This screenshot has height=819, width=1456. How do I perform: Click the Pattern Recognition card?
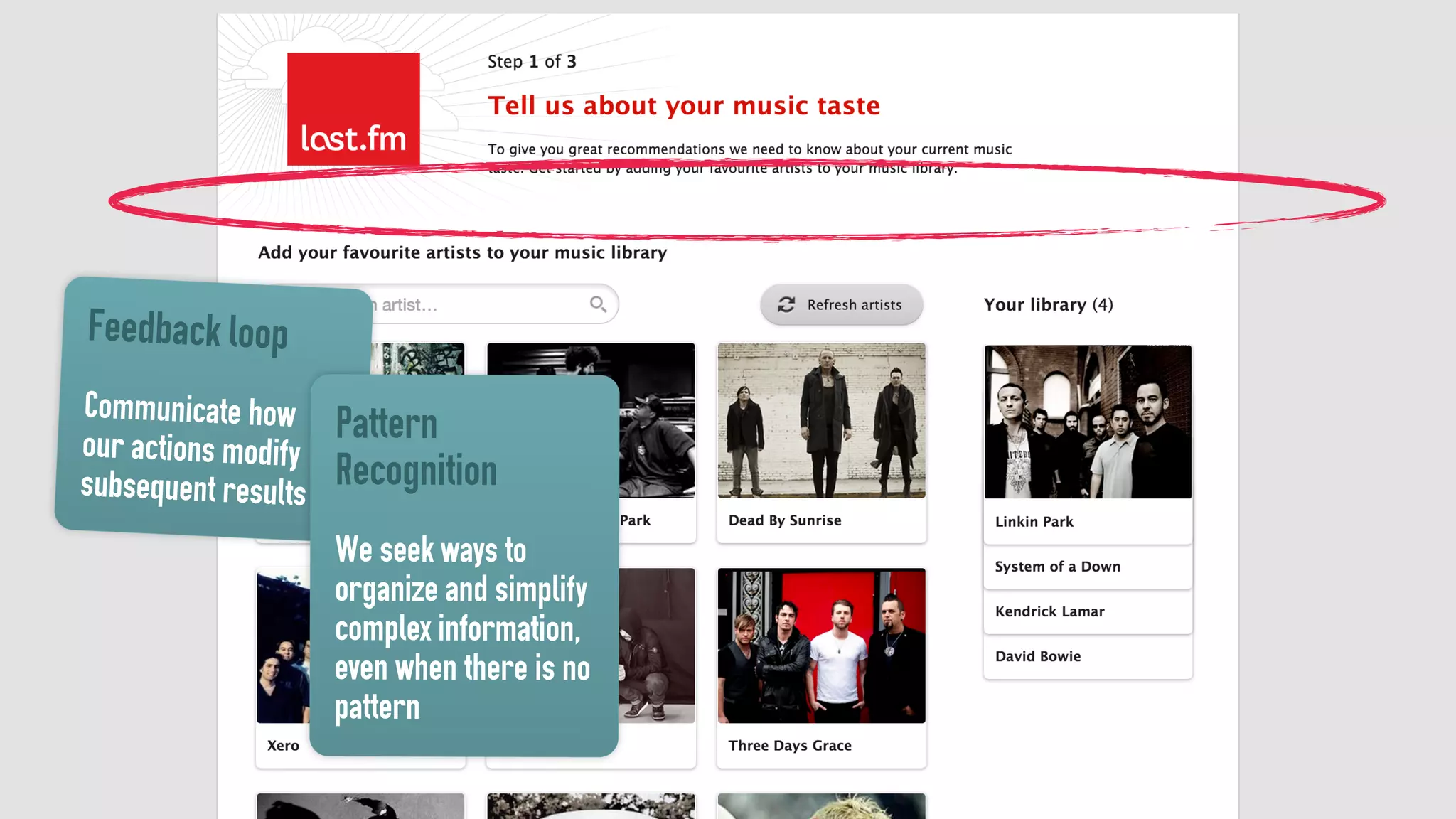pos(464,566)
